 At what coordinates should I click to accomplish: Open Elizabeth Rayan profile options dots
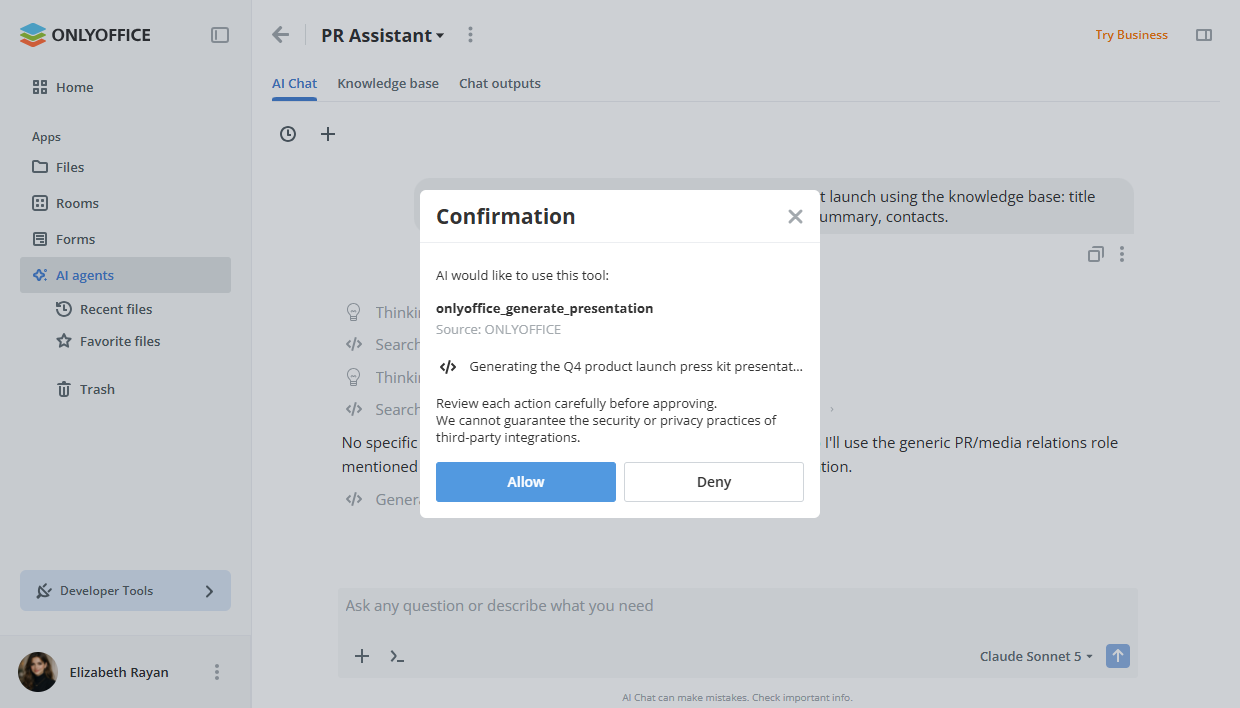(x=217, y=672)
